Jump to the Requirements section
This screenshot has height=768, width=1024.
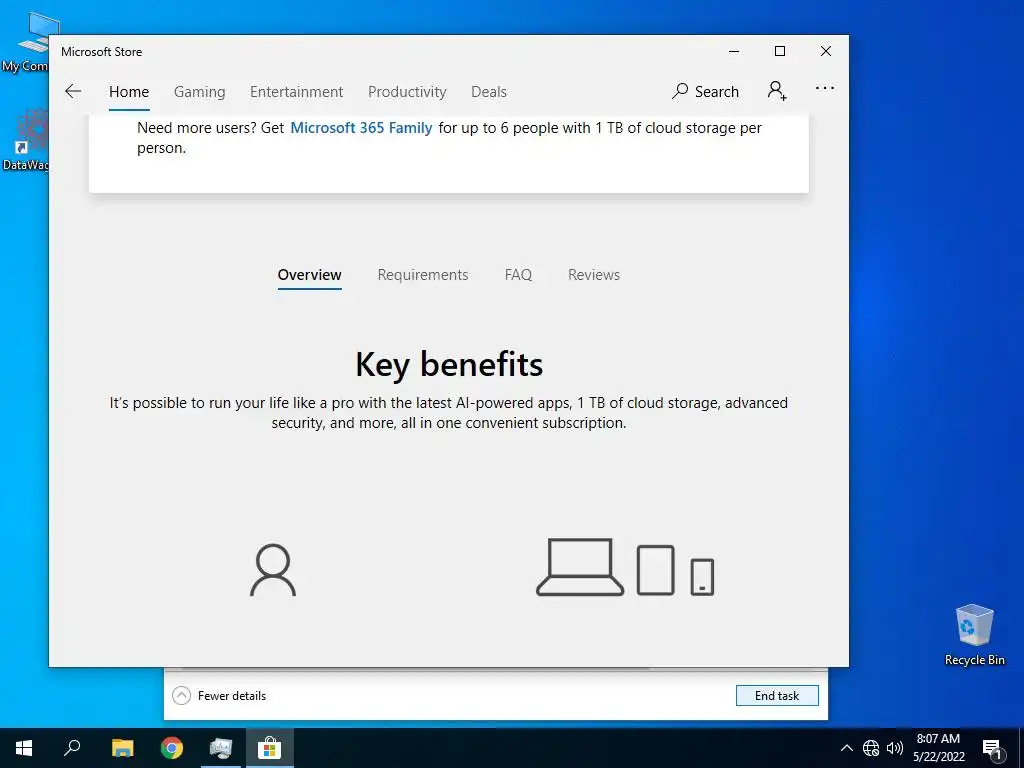423,275
